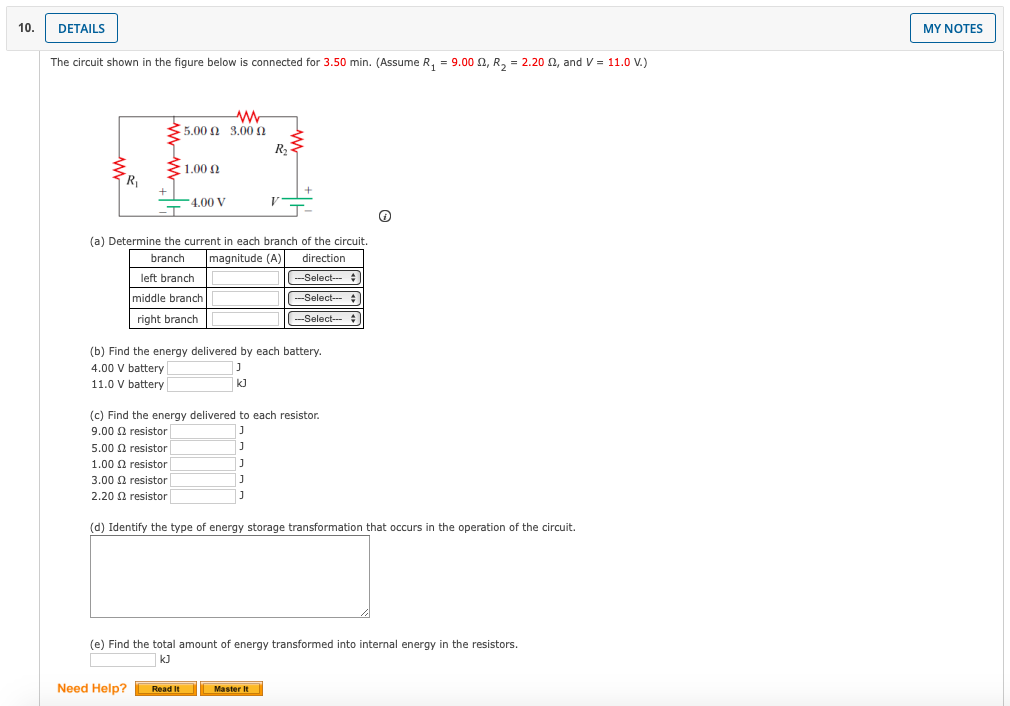
Task: Focus middle branch magnitude input
Action: (x=245, y=298)
